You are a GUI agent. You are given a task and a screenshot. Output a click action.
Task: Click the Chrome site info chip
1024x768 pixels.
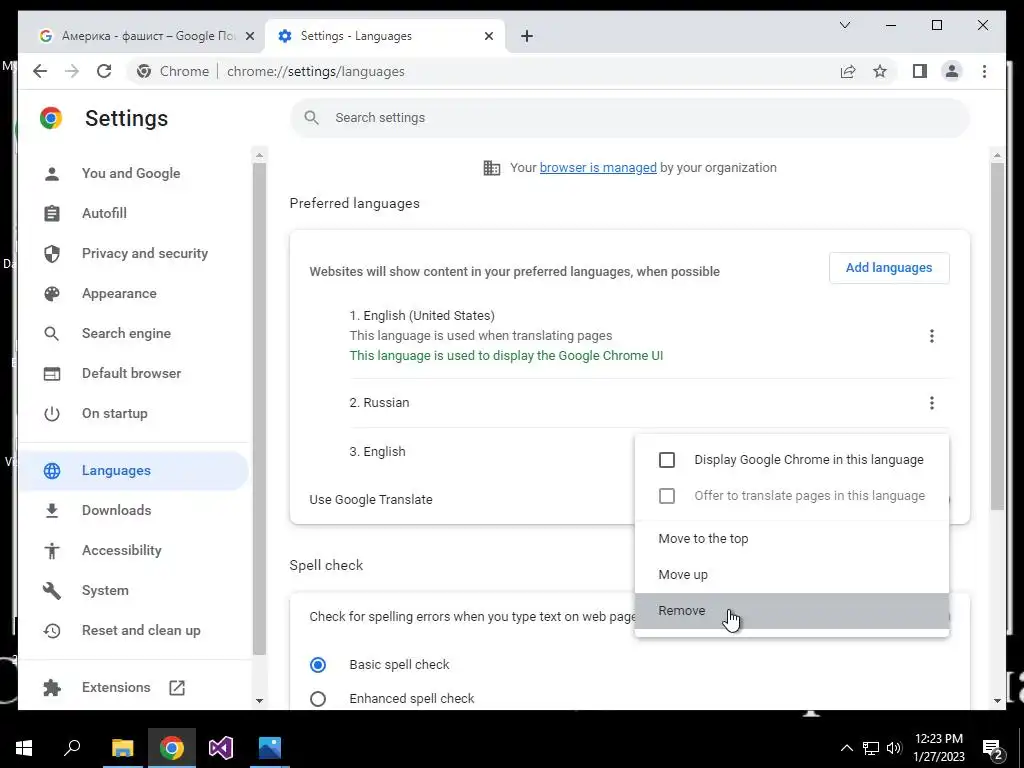[173, 71]
